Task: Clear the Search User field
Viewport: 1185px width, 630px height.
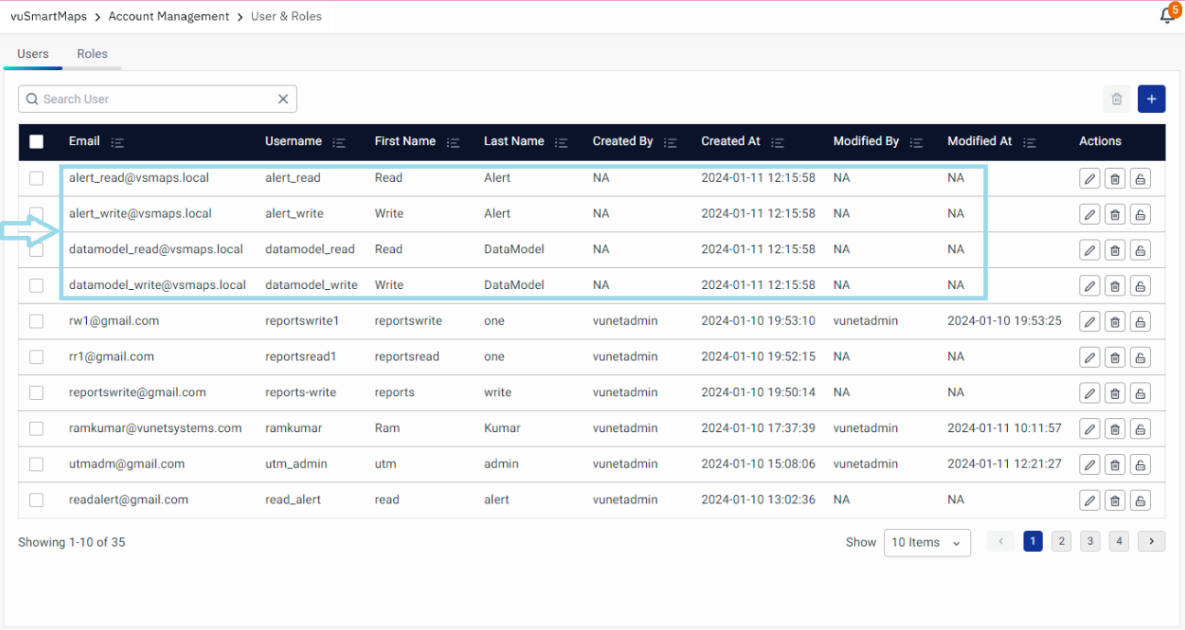Action: tap(283, 99)
